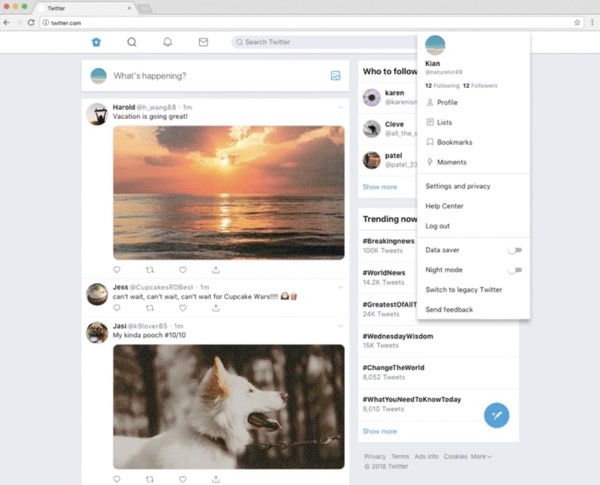Retweet Harold's vacation tweet

[150, 270]
